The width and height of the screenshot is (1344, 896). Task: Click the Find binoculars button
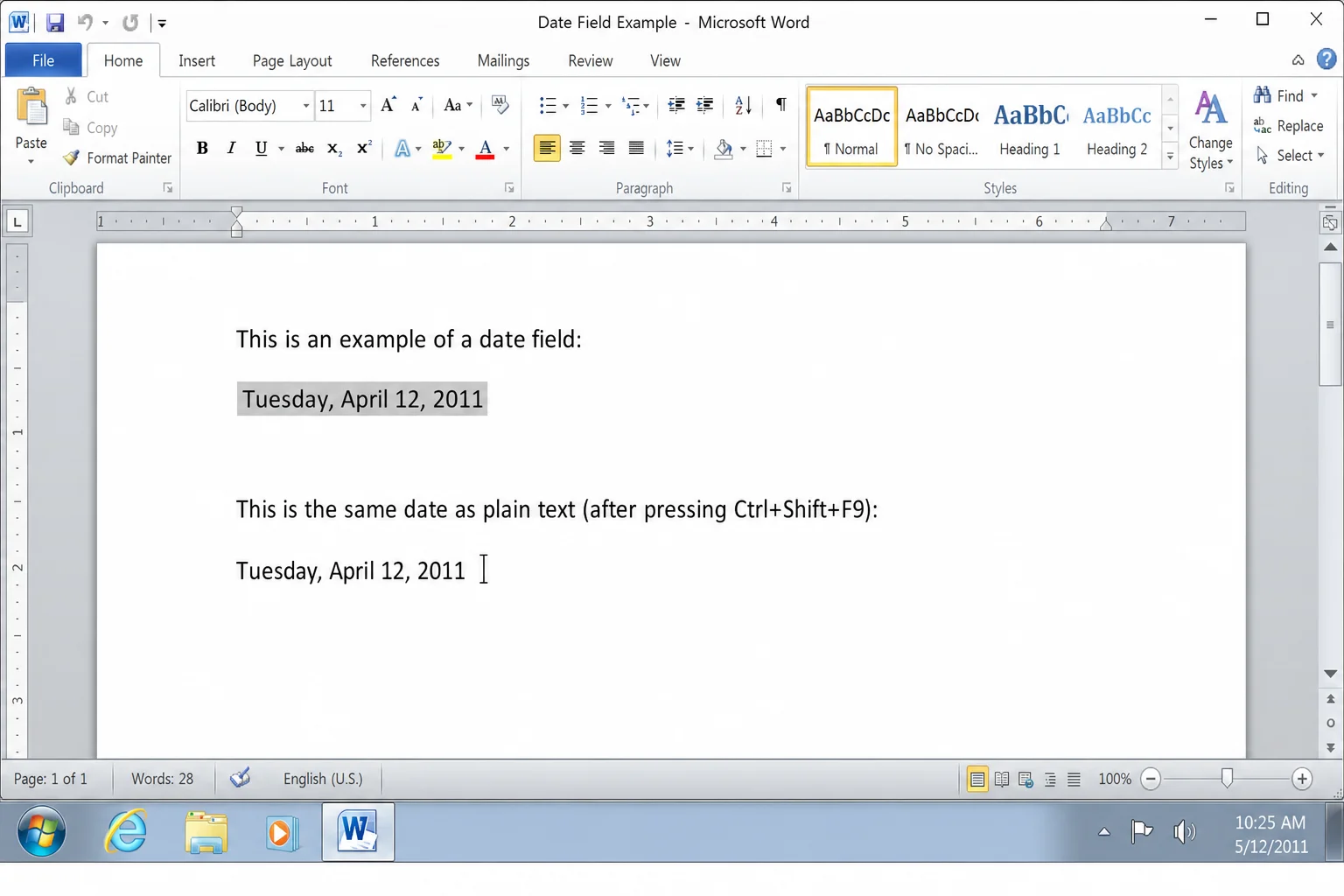click(1285, 96)
